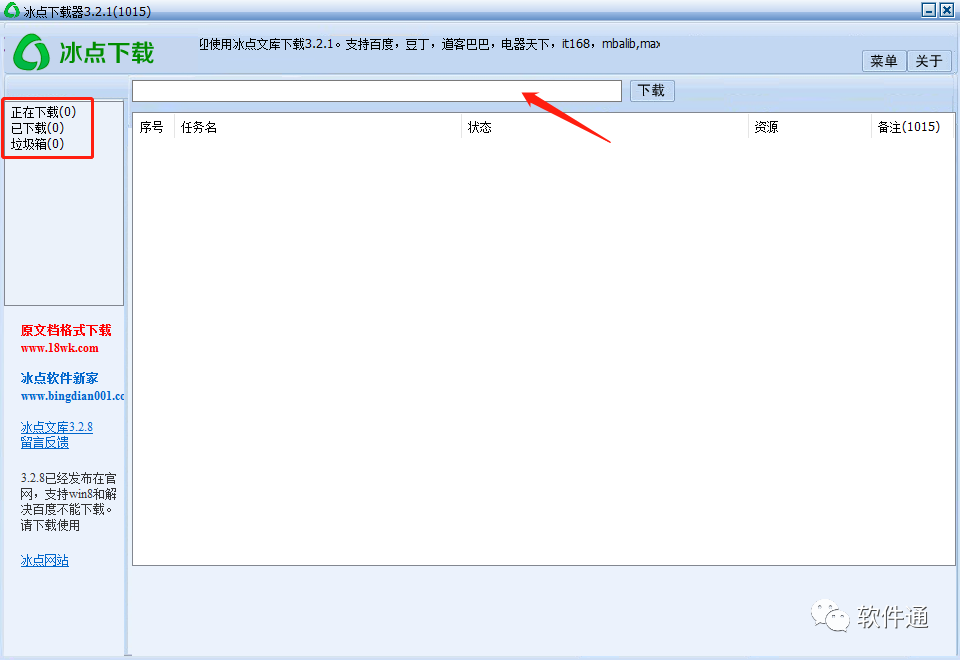960x660 pixels.
Task: Click the green 冰点下载 logo icon
Action: click(x=32, y=52)
